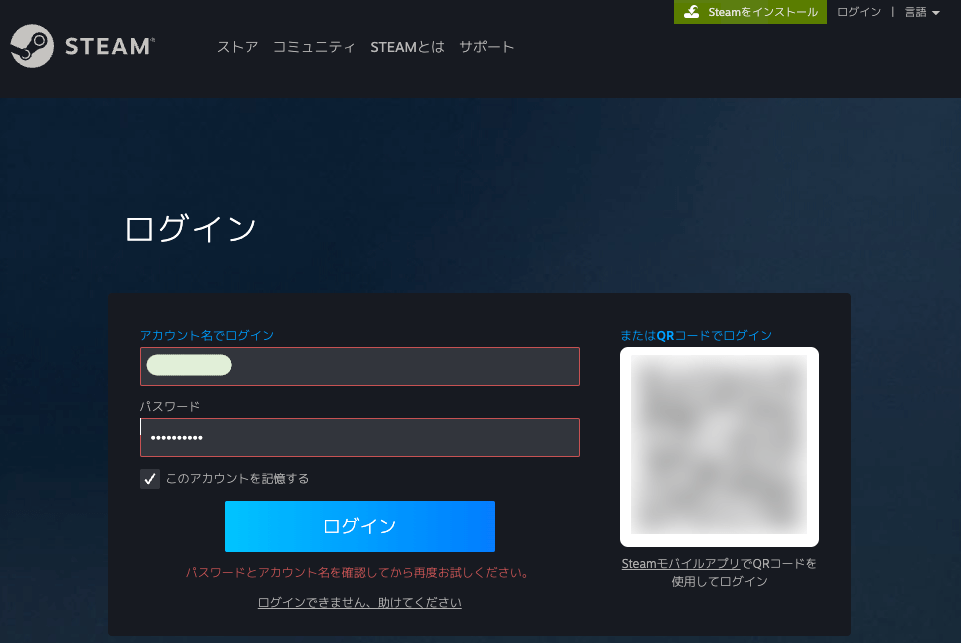This screenshot has height=643, width=961.
Task: Toggle このアカウントを記憶する checkbox
Action: click(x=150, y=479)
